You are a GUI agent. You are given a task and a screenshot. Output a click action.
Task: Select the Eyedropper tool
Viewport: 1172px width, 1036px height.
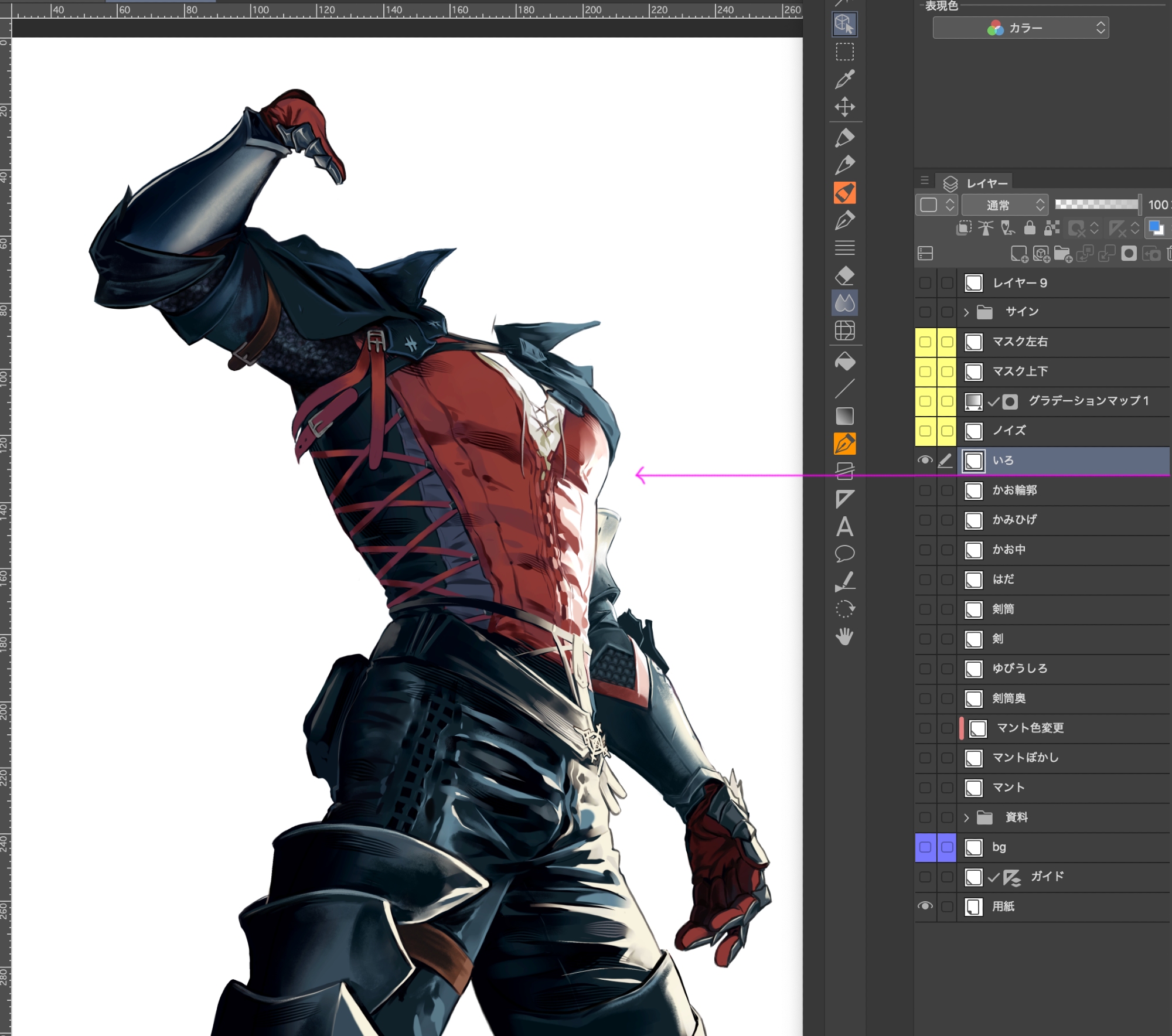pyautogui.click(x=844, y=79)
